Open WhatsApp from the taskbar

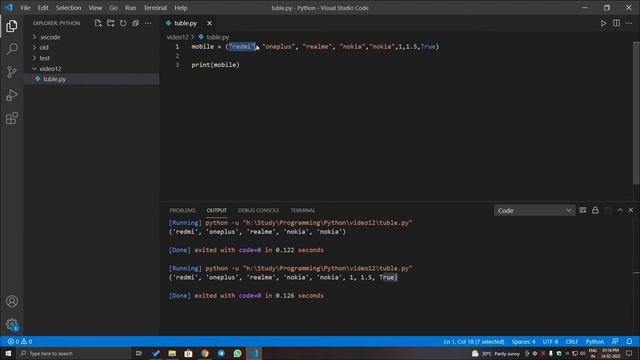click(x=238, y=353)
